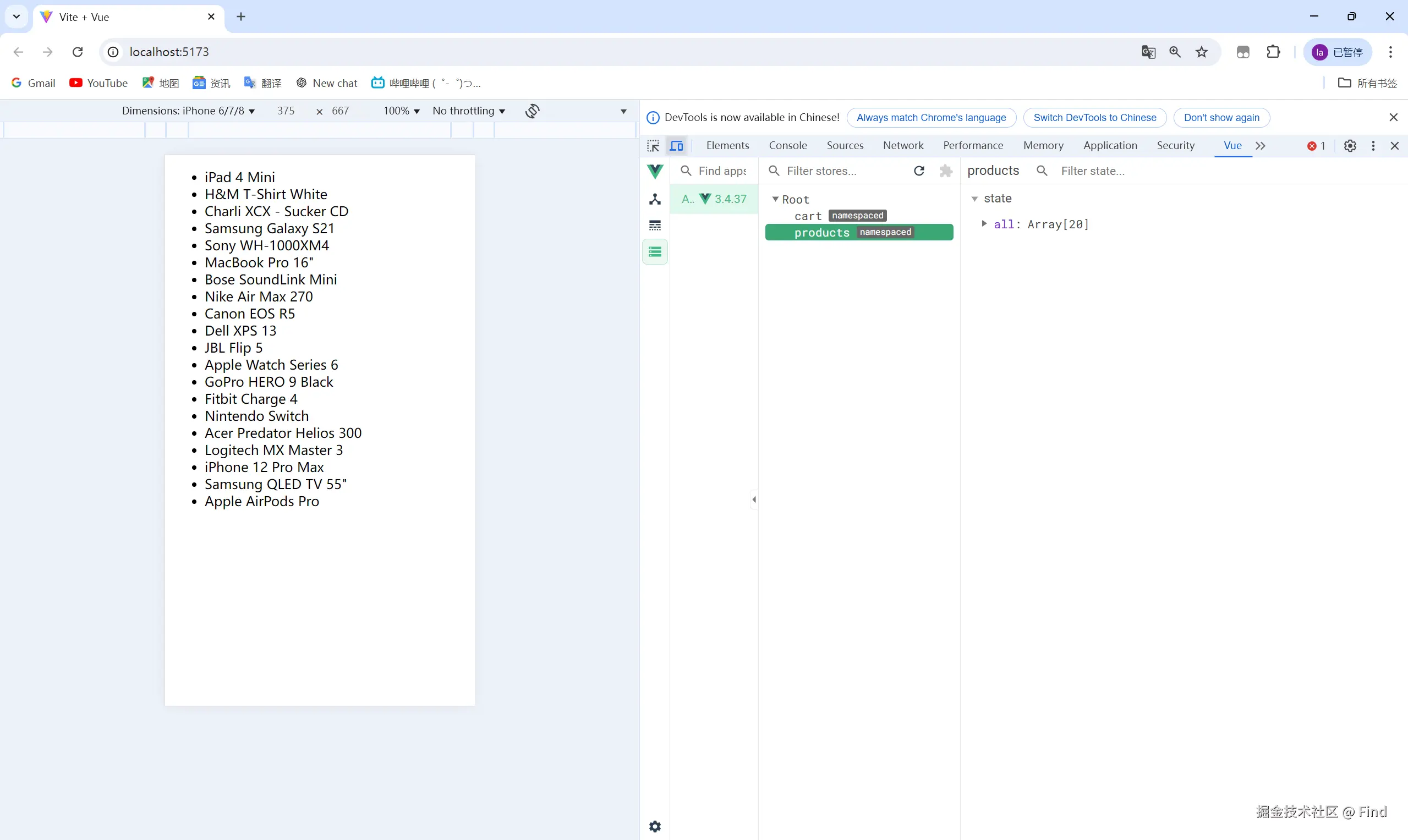Open the Dimensions iPhone 6/7/8 dropdown
Image resolution: width=1408 pixels, height=840 pixels.
coord(189,111)
